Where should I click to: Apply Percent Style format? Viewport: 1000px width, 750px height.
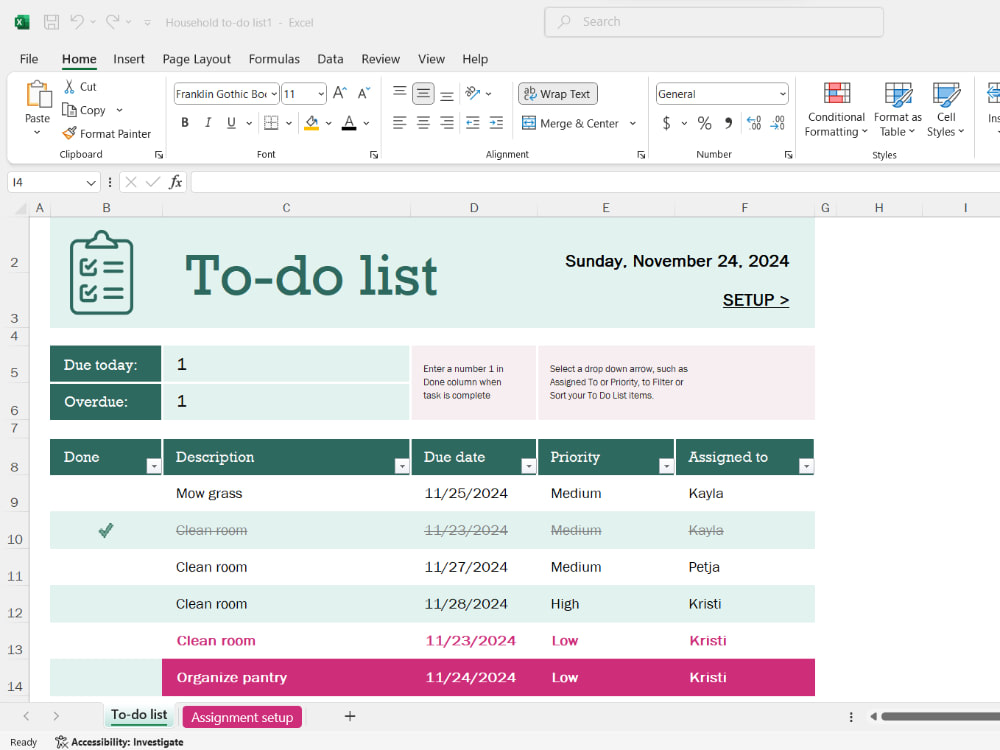click(x=704, y=122)
